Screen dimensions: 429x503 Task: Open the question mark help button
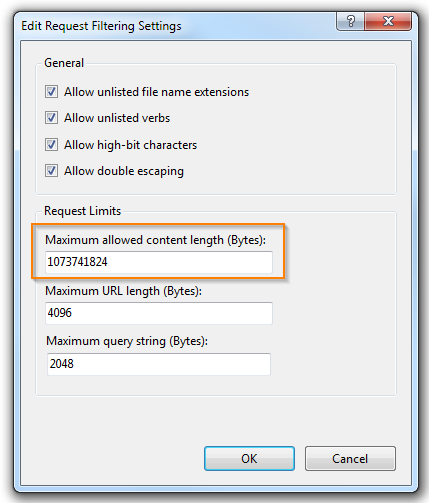(350, 21)
